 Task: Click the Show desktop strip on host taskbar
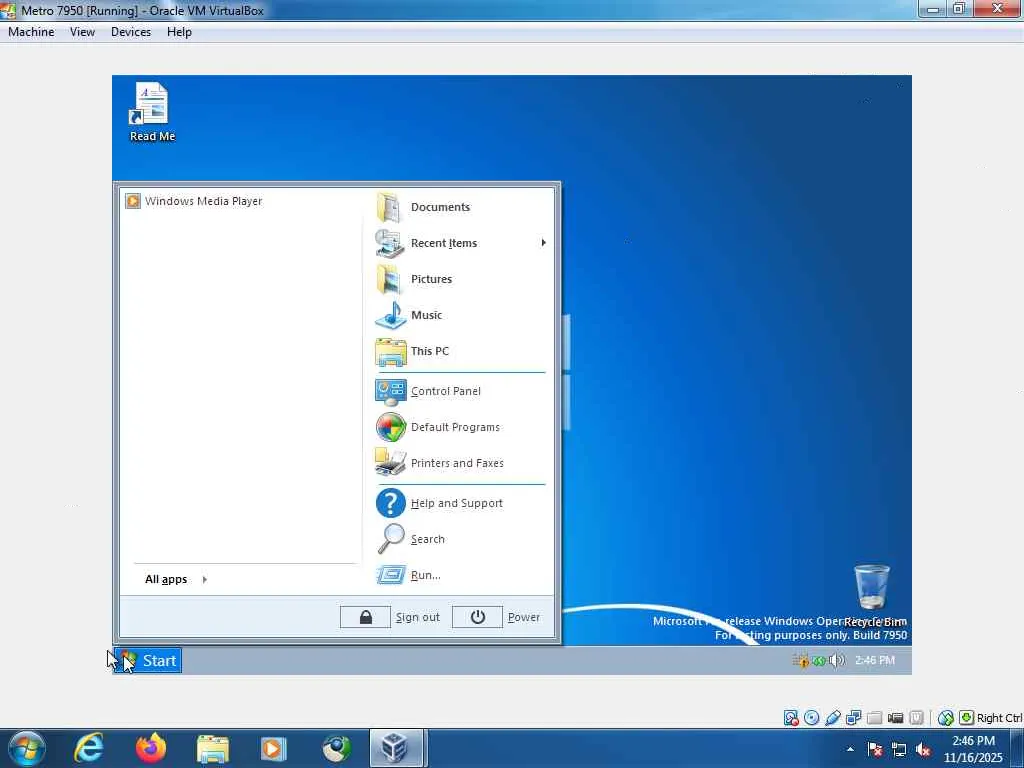(1017, 749)
